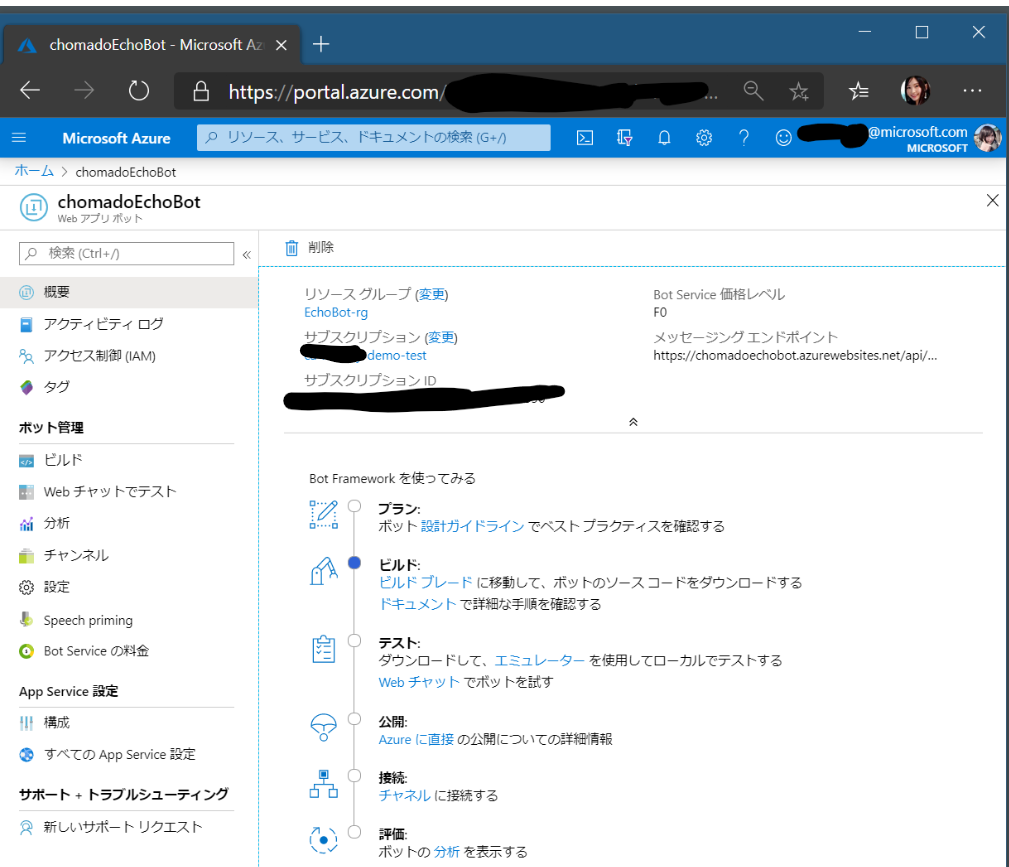Image resolution: width=1009 pixels, height=867 pixels.
Task: Open the demo-test subscription link
Action: coord(396,355)
